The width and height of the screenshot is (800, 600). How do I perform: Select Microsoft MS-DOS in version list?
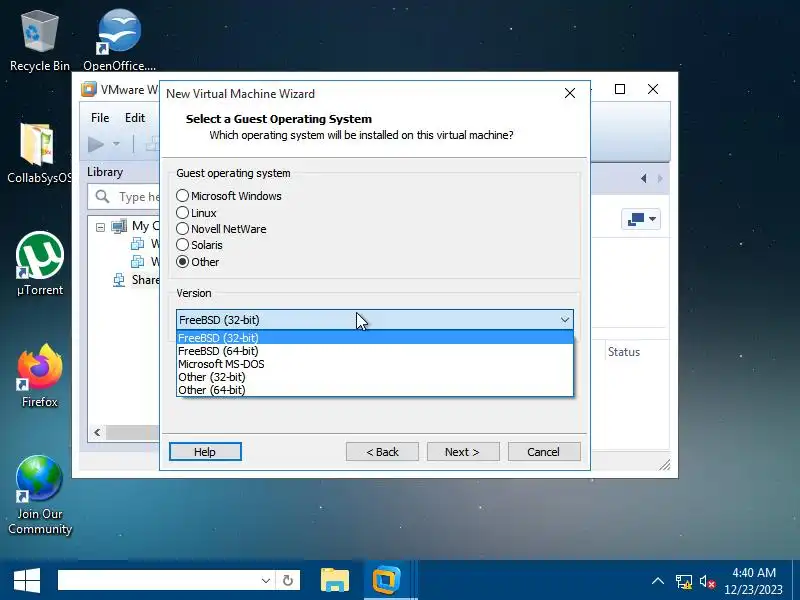point(374,364)
